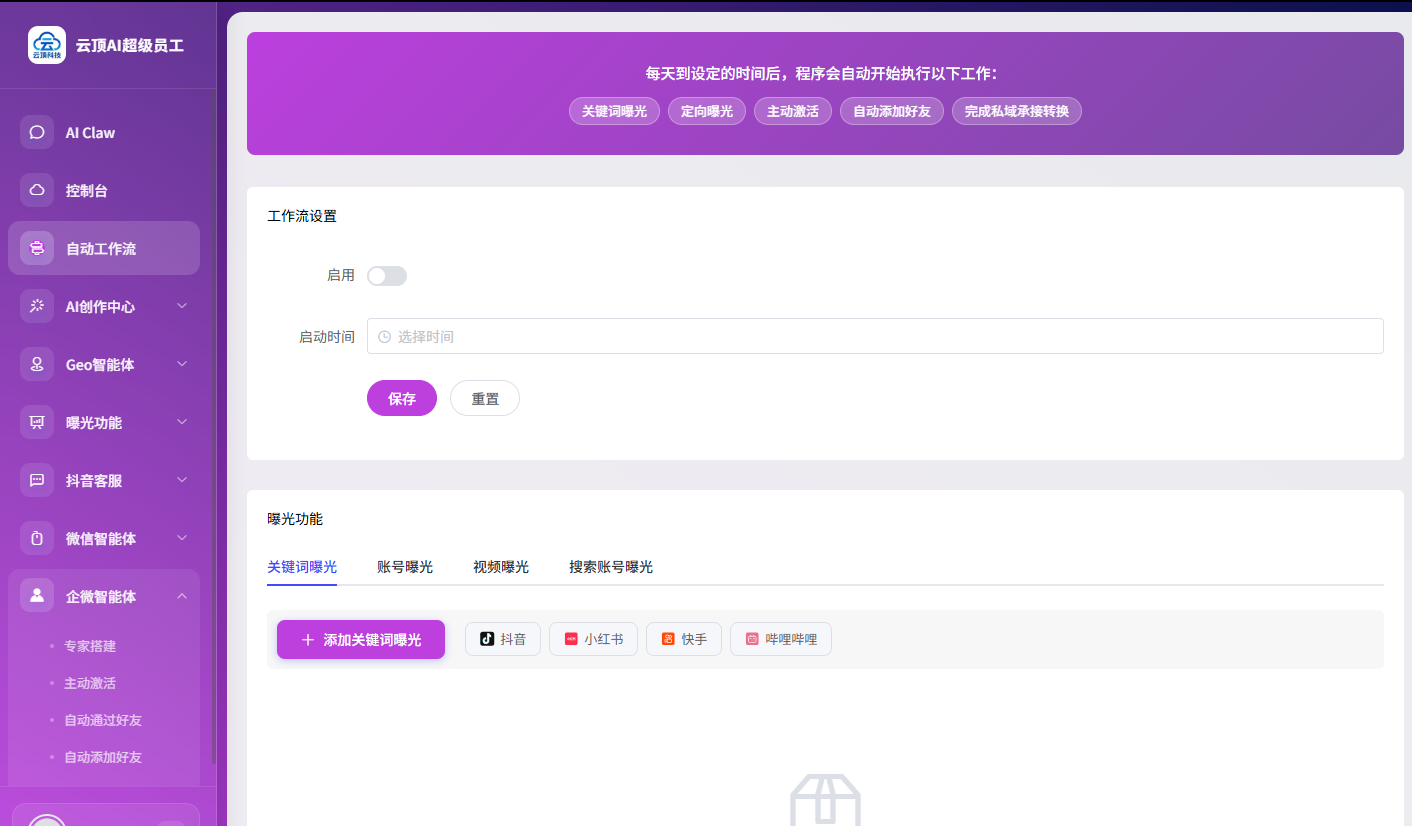Click the 关键词曝光 pill in banner

coord(615,111)
